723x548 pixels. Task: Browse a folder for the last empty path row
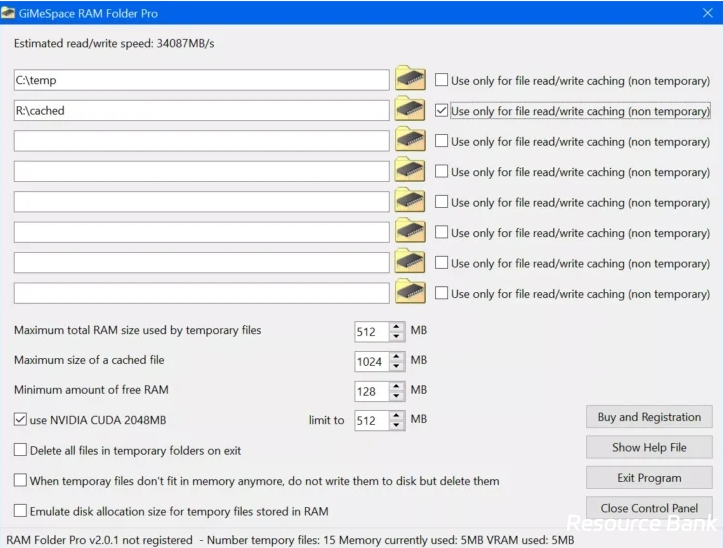(410, 293)
